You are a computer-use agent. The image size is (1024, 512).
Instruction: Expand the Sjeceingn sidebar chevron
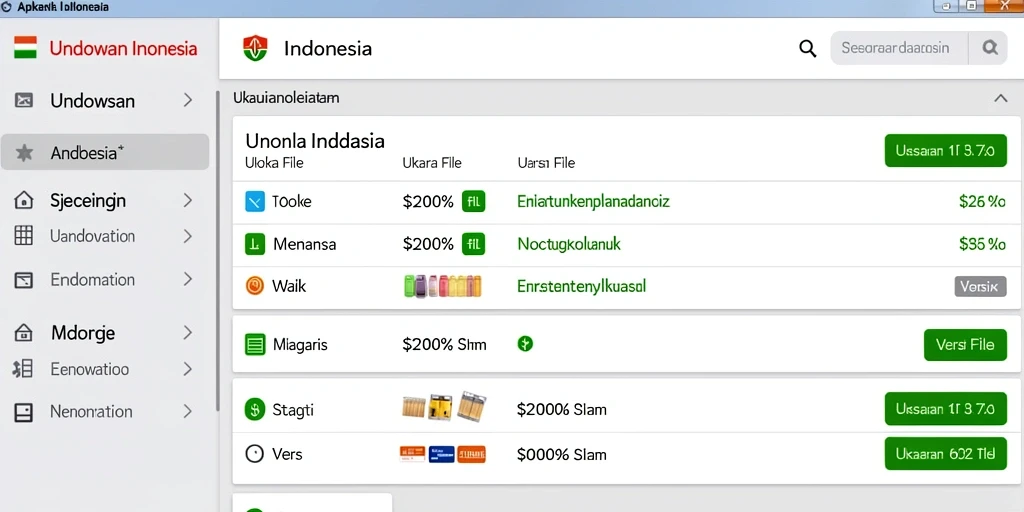(187, 200)
